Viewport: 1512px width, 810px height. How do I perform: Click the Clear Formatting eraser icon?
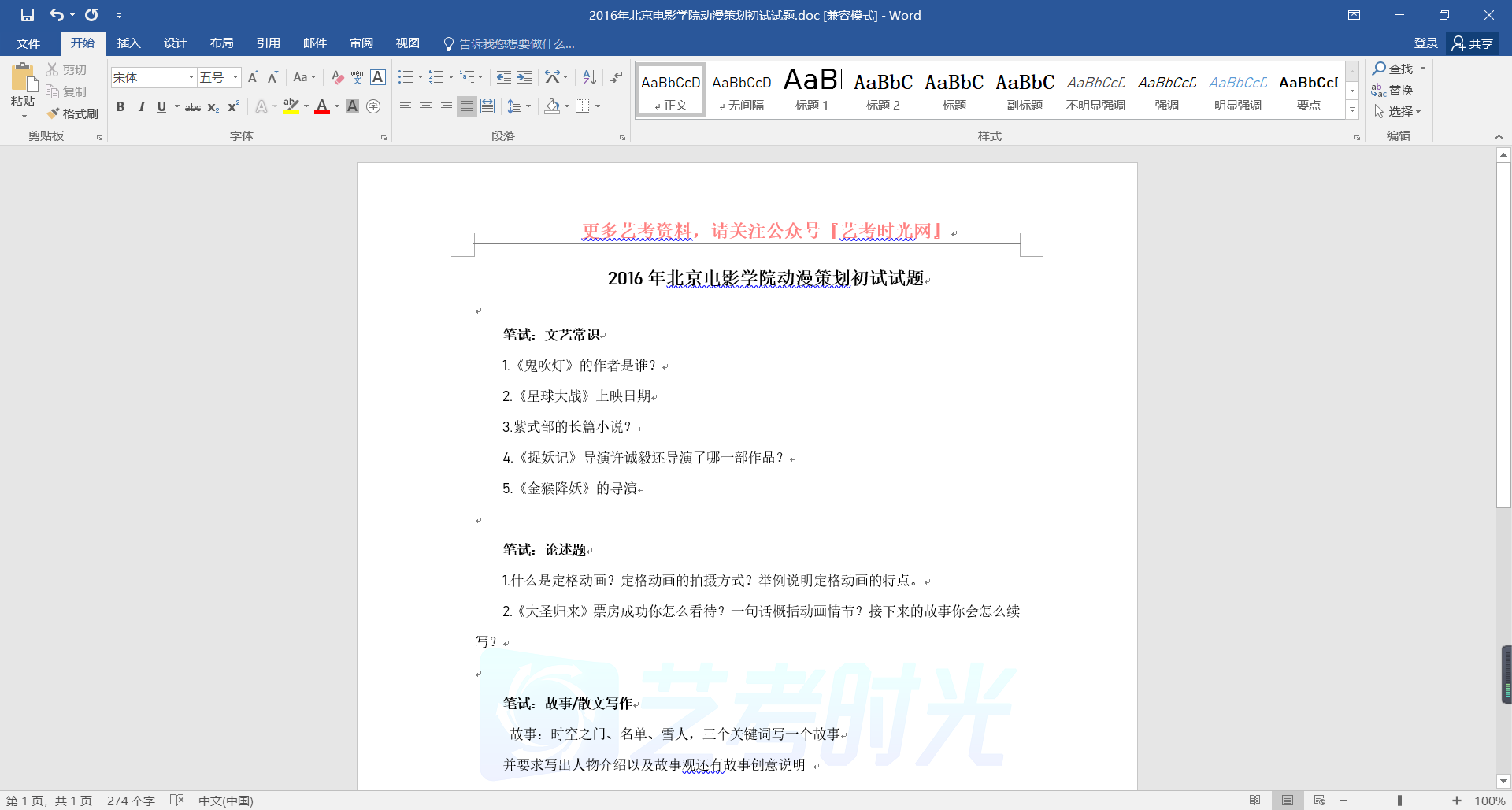coord(337,77)
